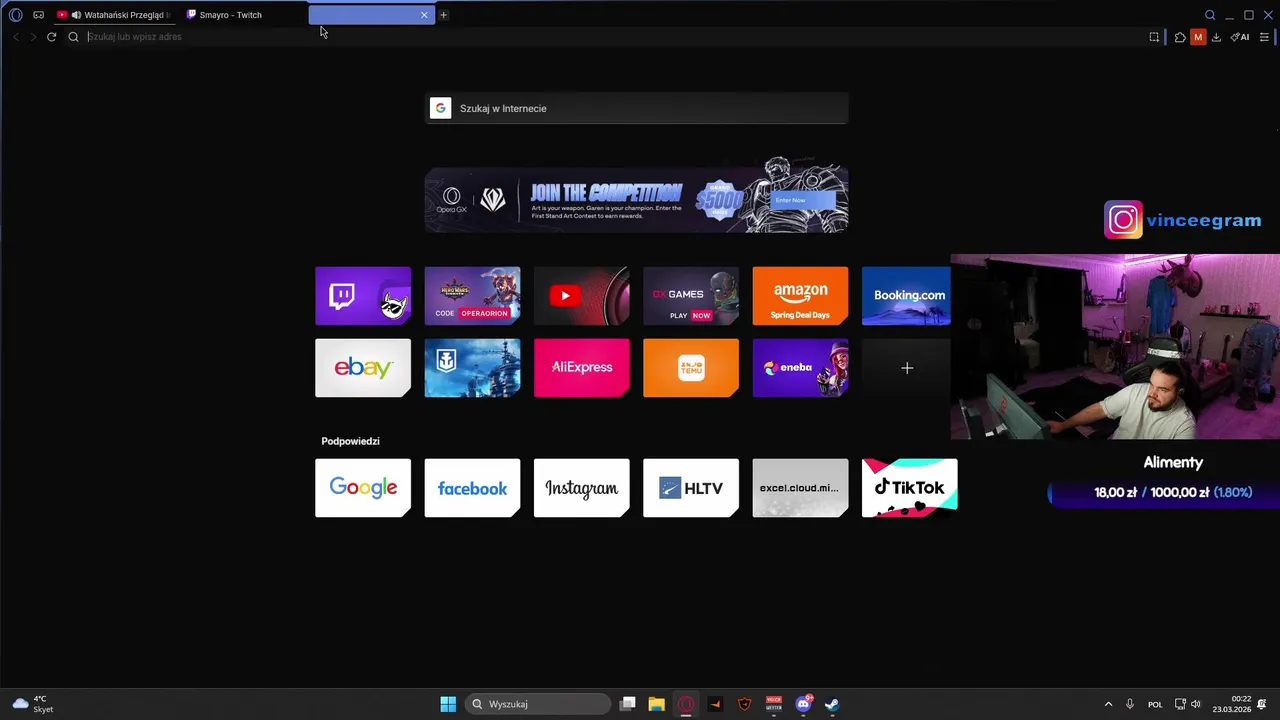Open the downloads icon
This screenshot has height=720, width=1280.
(x=1216, y=37)
